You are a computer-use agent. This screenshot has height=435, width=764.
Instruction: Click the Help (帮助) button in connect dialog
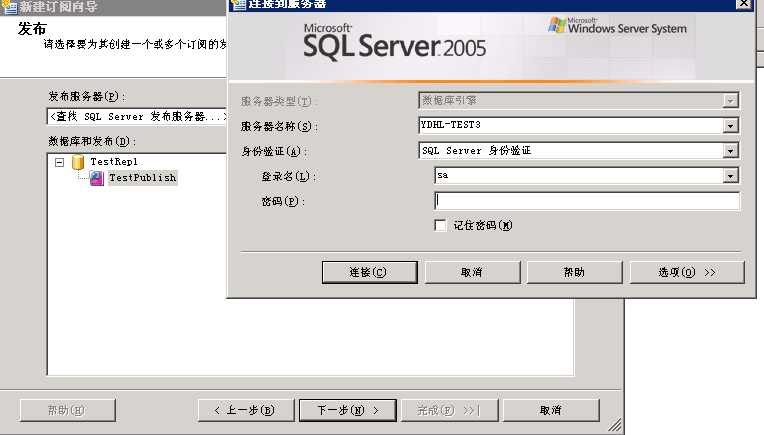click(x=574, y=272)
